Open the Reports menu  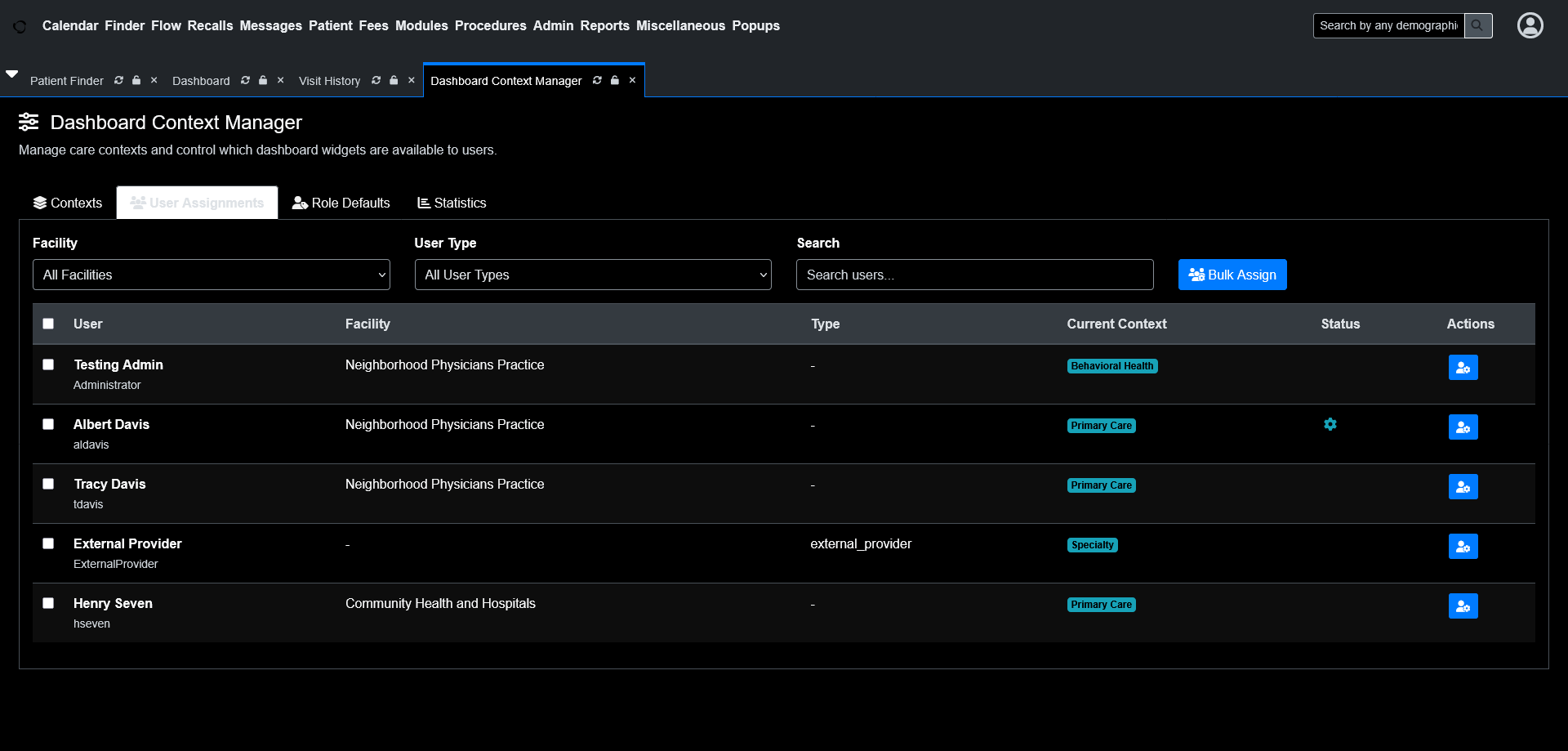[604, 25]
